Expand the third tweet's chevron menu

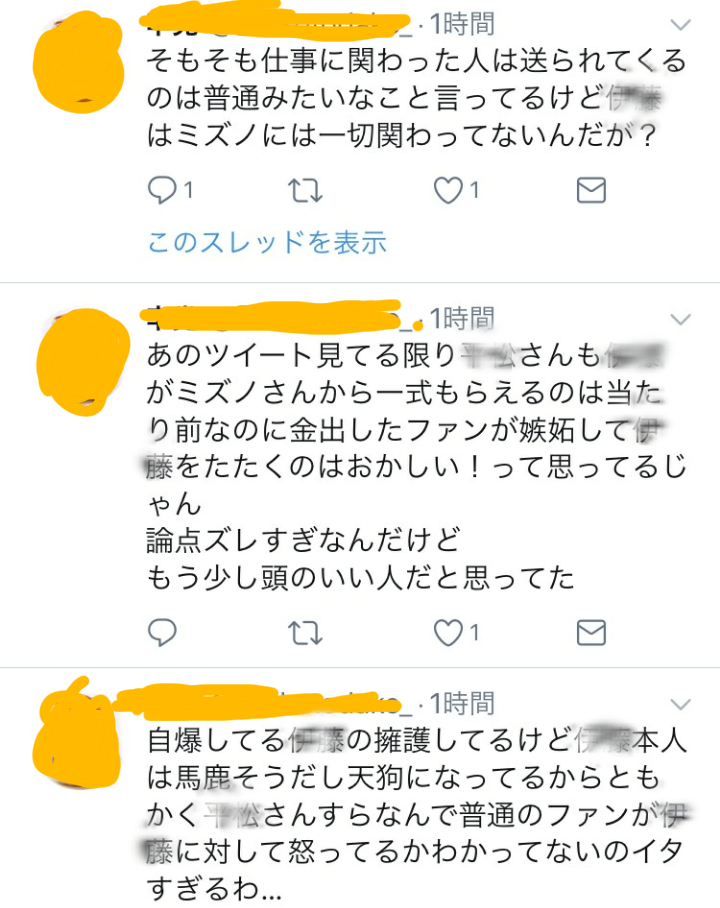click(681, 704)
